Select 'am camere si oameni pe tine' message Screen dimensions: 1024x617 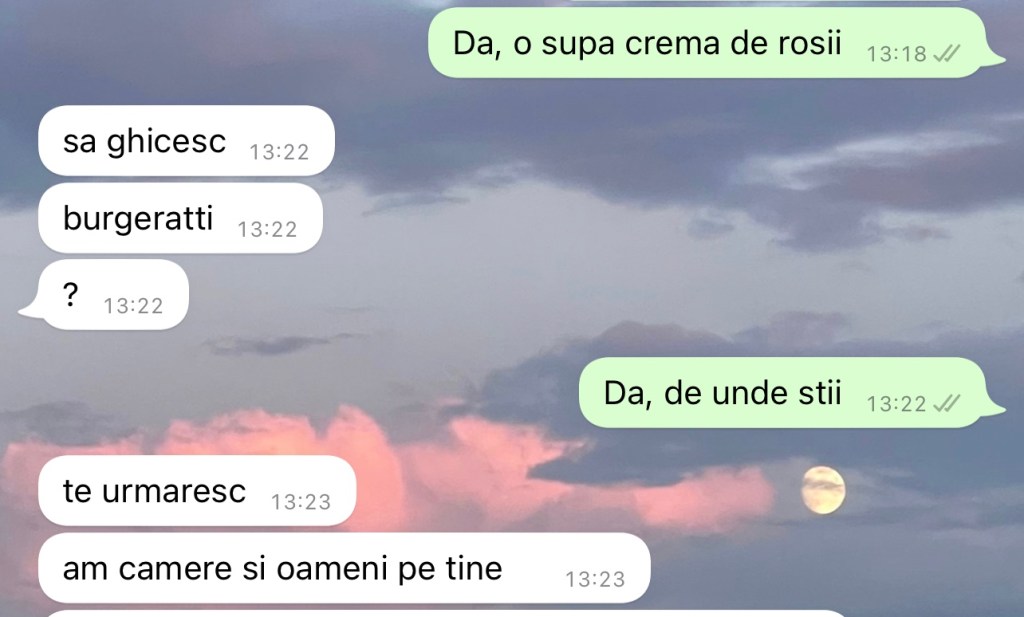pos(344,568)
